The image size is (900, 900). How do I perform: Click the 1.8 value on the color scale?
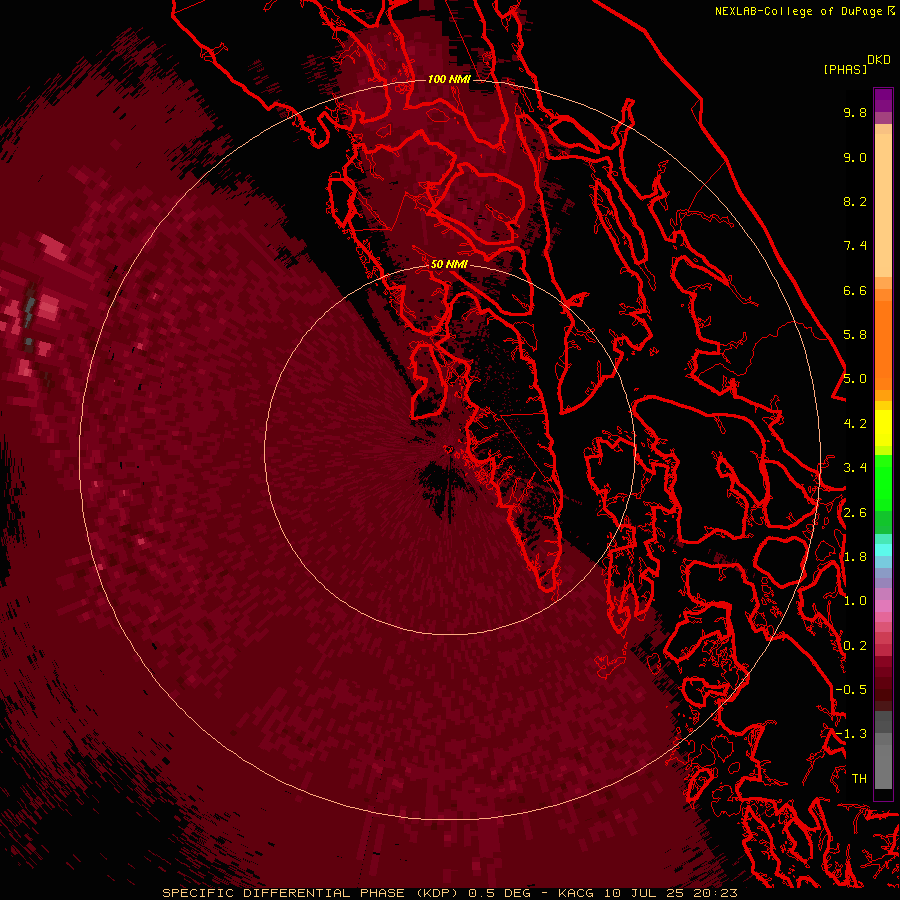[855, 557]
